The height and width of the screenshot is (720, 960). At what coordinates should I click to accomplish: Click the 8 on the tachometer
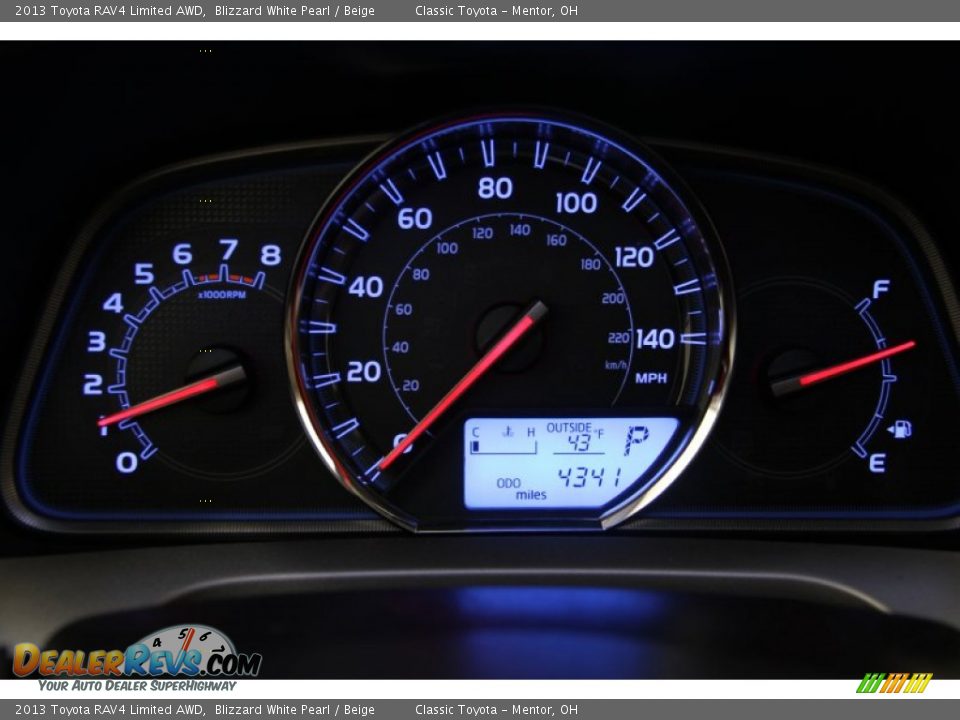[270, 255]
